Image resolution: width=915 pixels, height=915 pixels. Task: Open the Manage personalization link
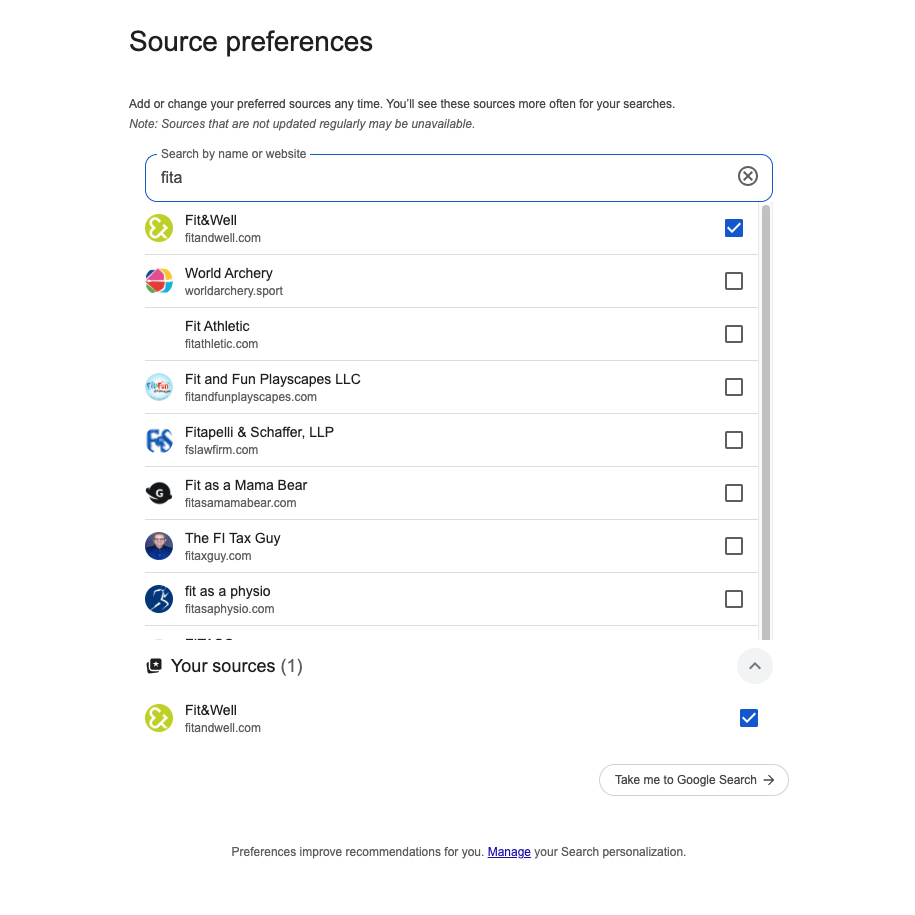509,852
